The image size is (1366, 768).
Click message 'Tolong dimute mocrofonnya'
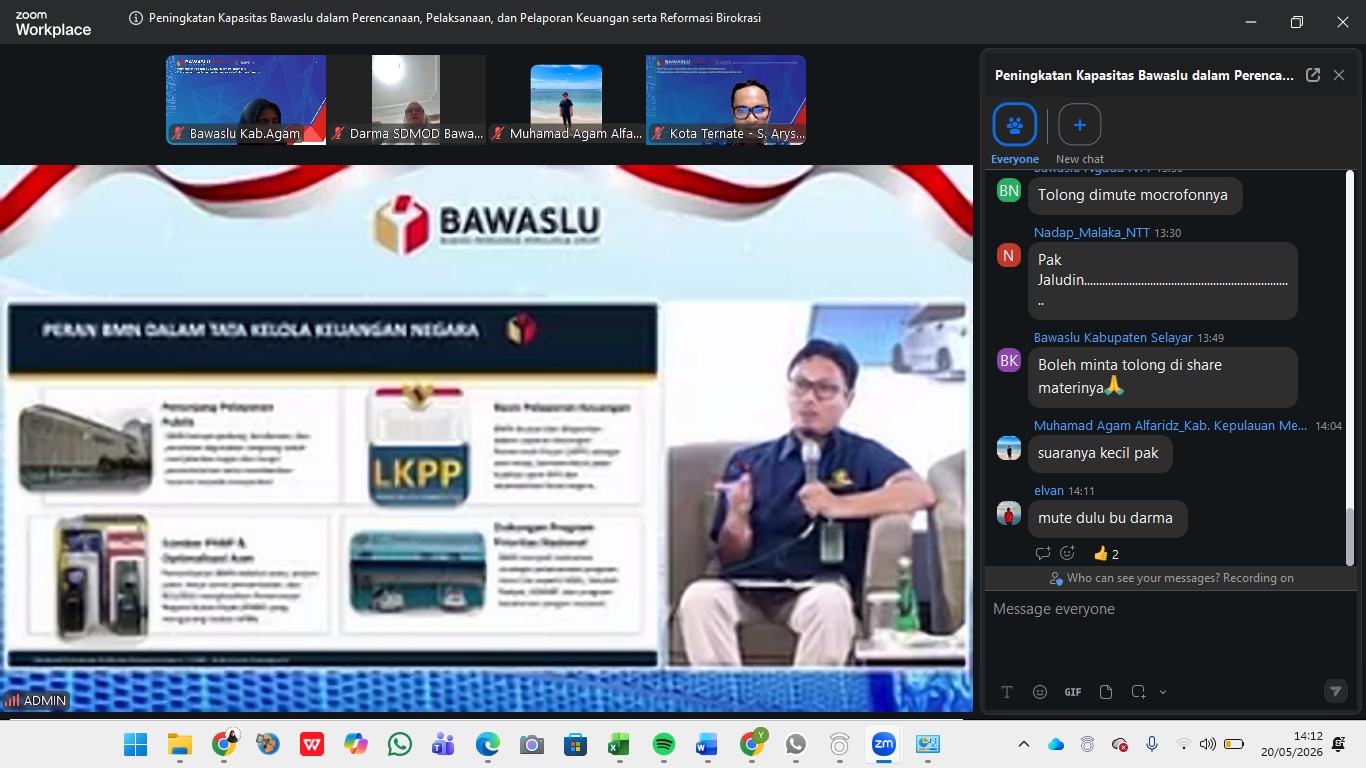pyautogui.click(x=1135, y=195)
